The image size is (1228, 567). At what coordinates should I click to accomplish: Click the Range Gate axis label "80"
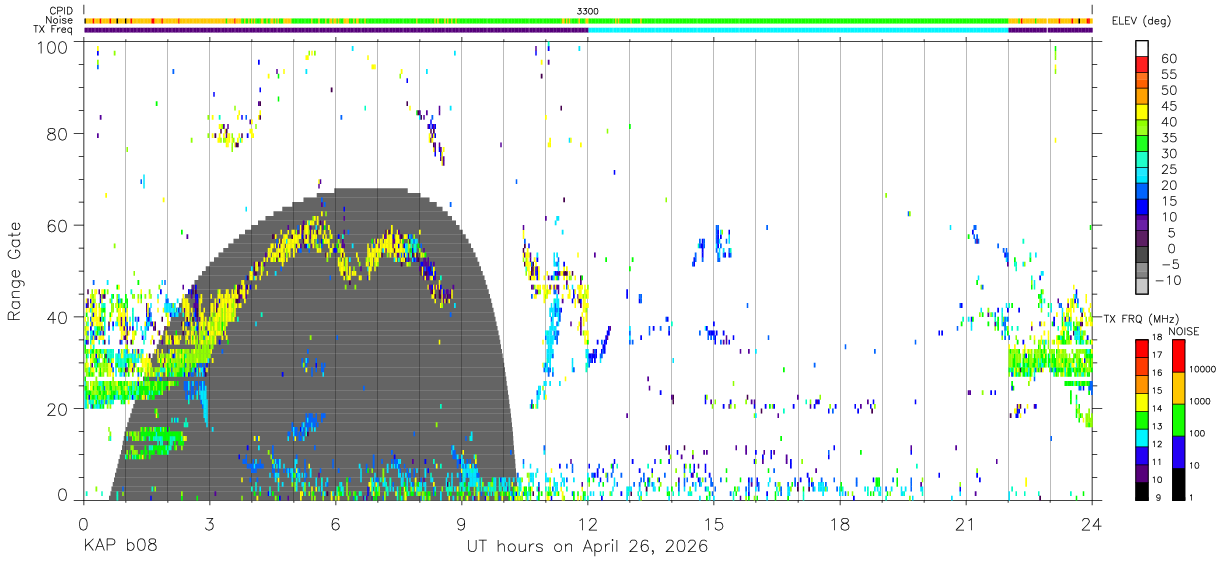(57, 134)
